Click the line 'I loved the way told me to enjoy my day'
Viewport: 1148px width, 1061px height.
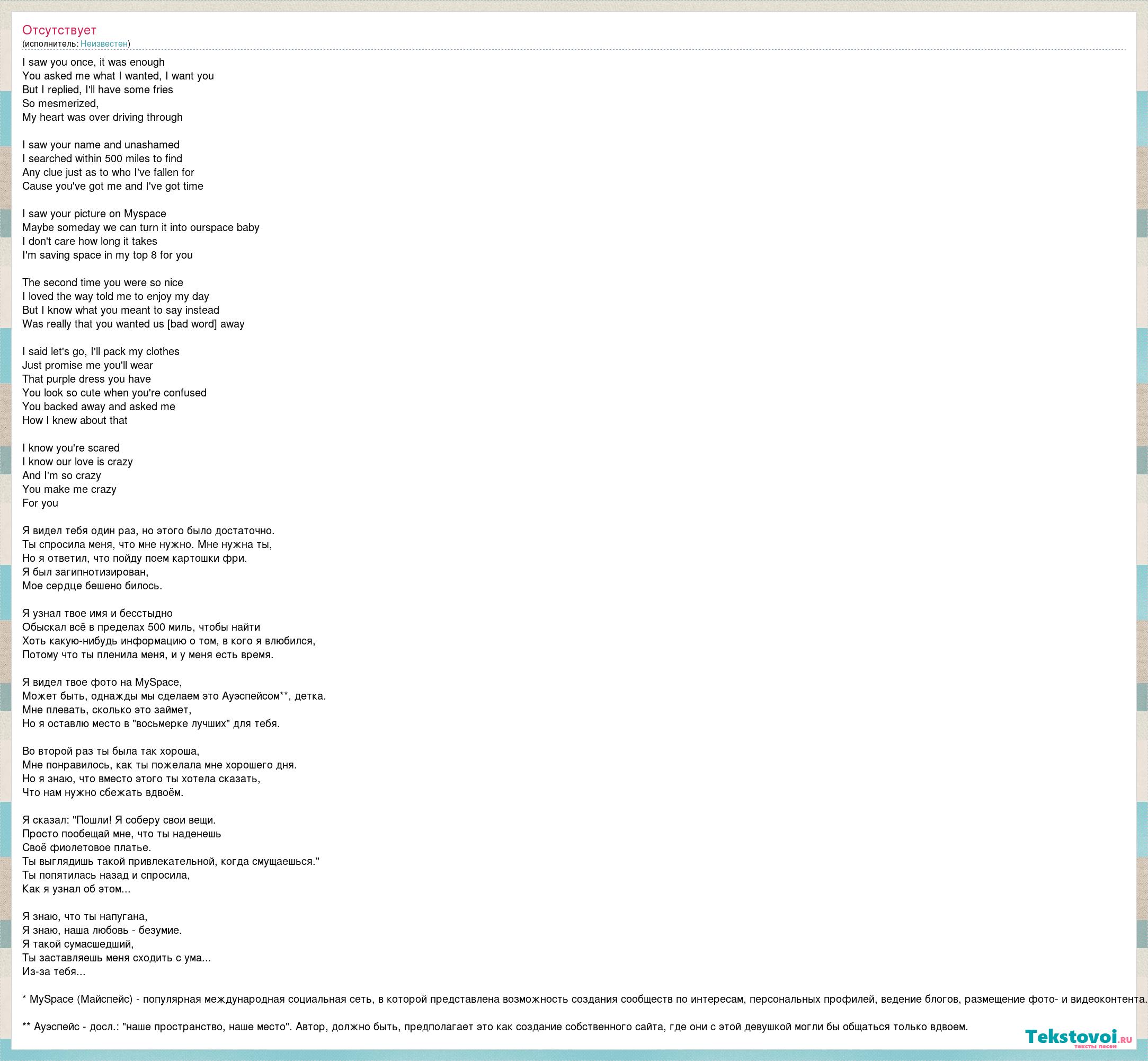[116, 296]
